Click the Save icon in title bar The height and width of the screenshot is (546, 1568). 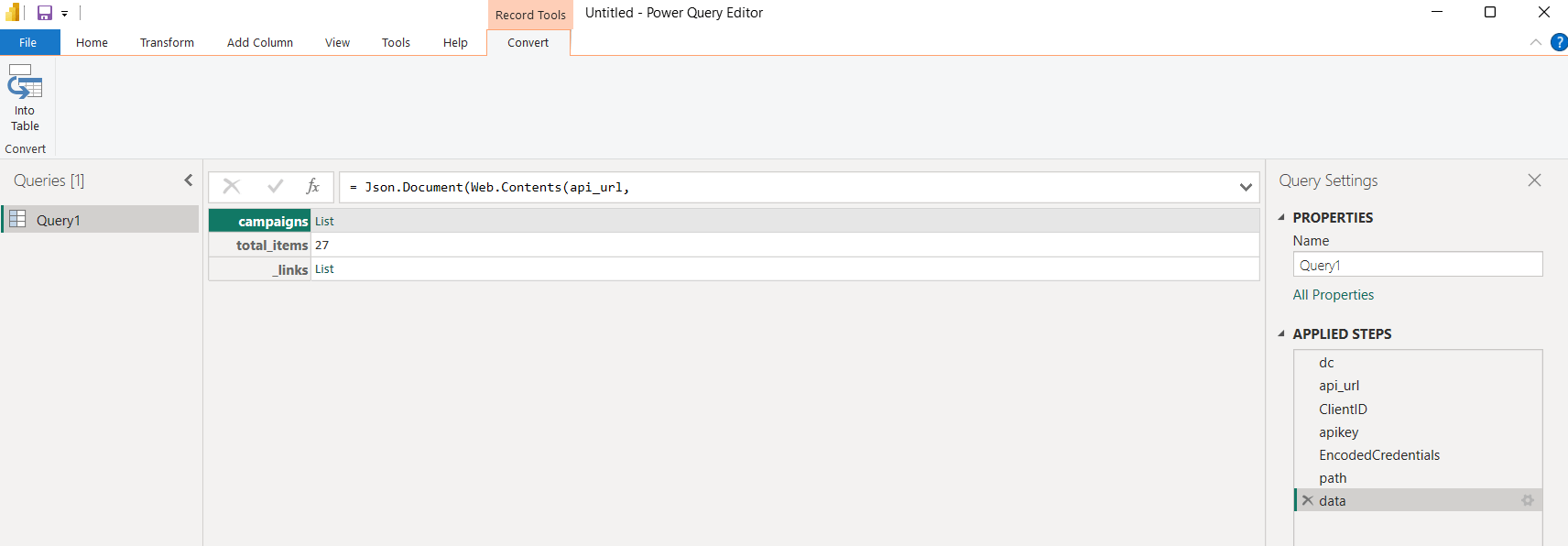pyautogui.click(x=44, y=13)
